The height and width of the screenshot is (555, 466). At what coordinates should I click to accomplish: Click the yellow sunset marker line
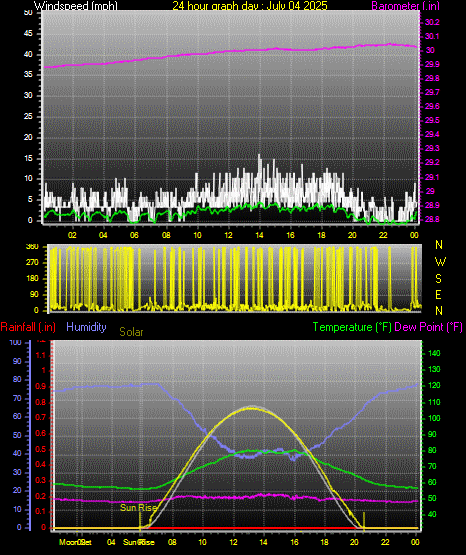pyautogui.click(x=364, y=521)
